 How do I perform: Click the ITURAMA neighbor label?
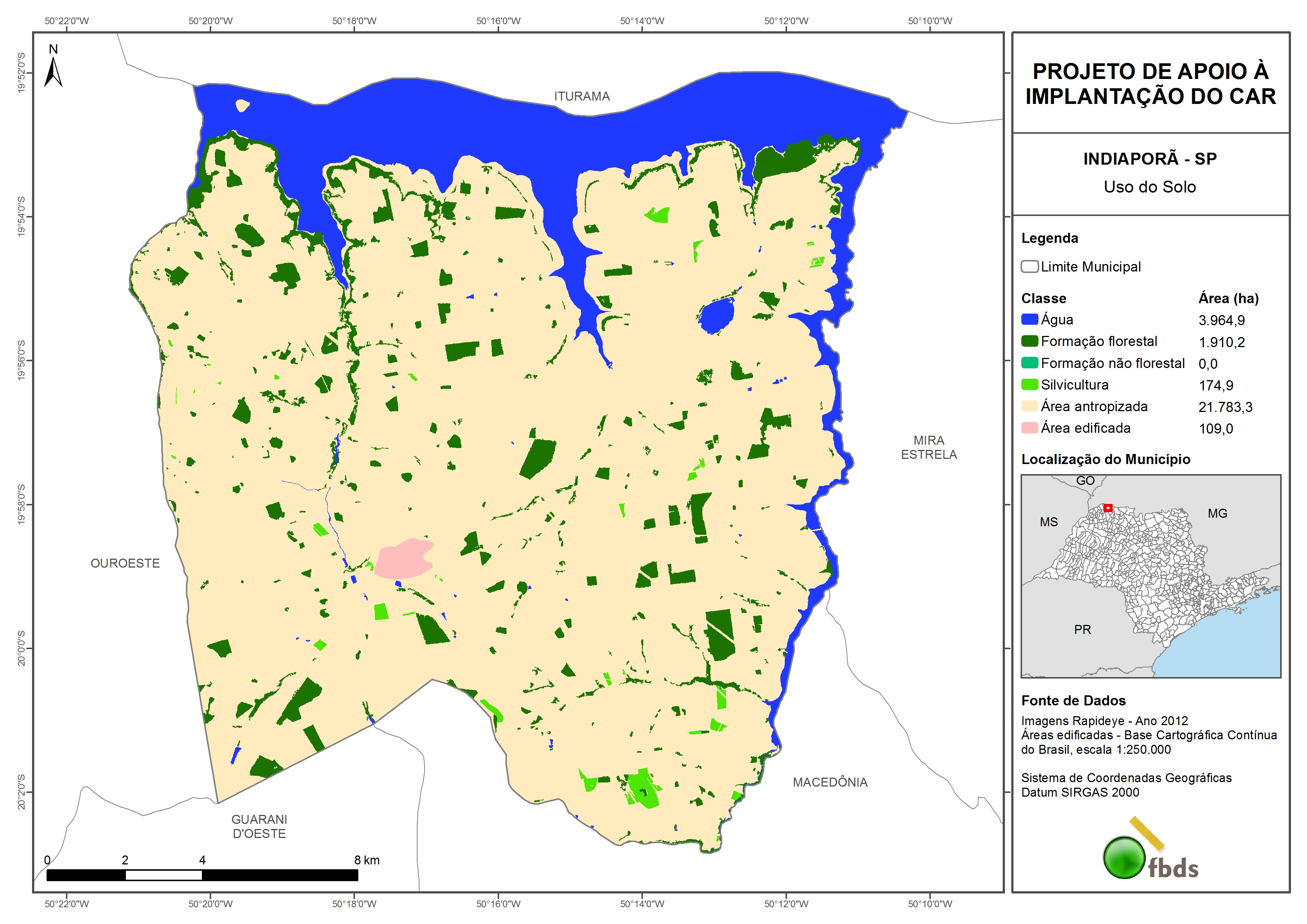(x=582, y=96)
